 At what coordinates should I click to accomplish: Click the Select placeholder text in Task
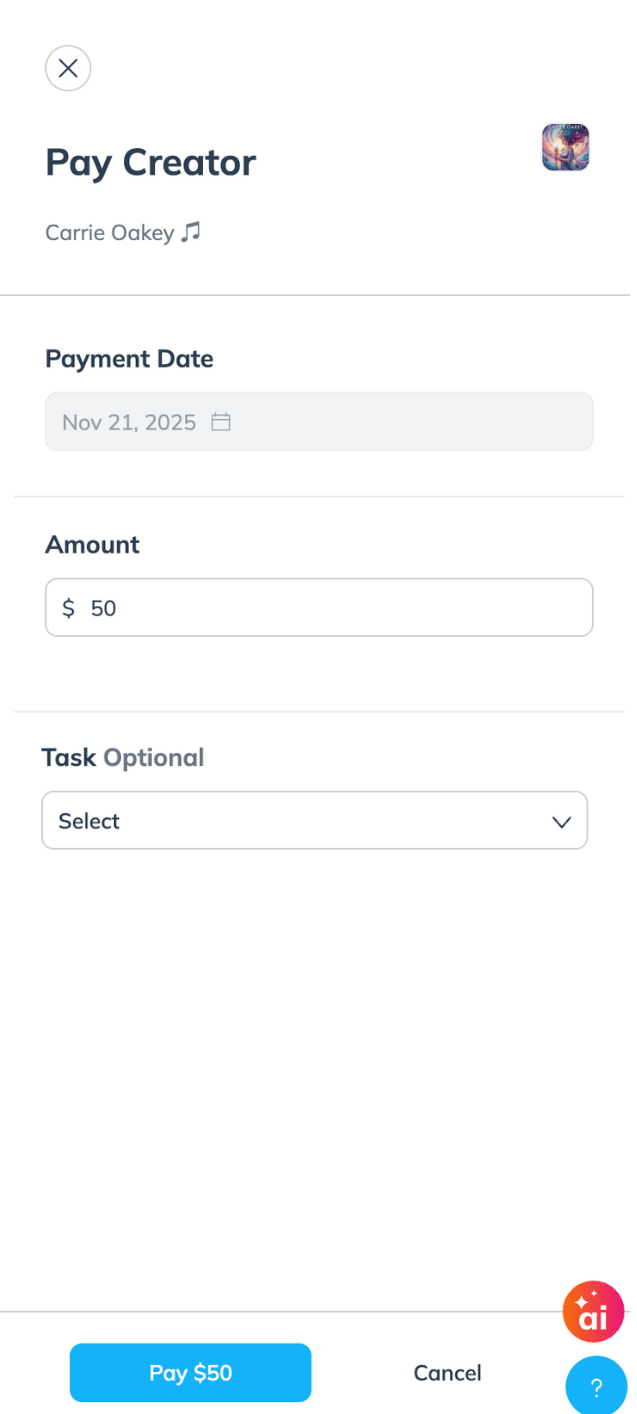[x=89, y=821]
